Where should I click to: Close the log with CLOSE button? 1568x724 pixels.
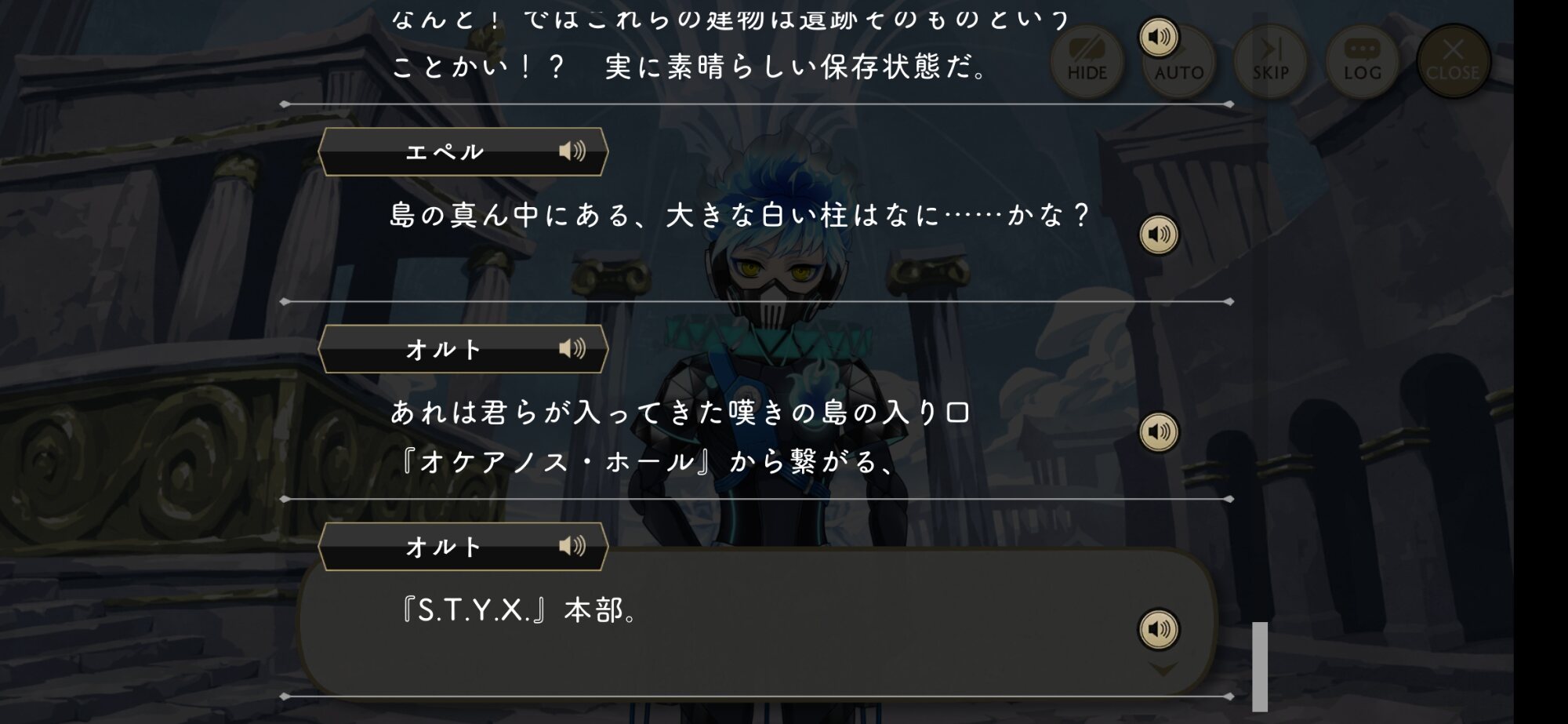(1453, 61)
